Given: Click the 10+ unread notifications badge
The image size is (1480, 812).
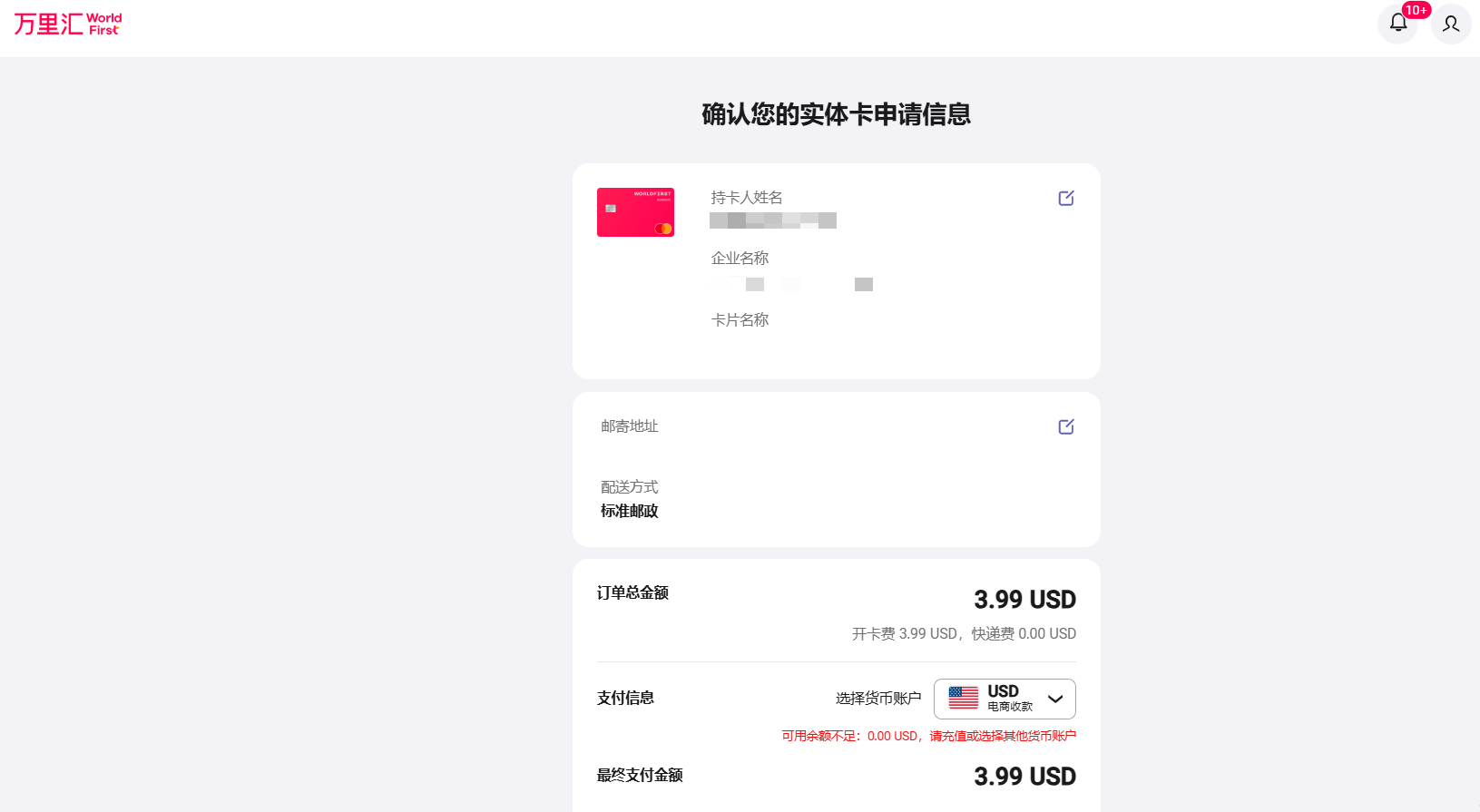Looking at the screenshot, I should click(1416, 10).
